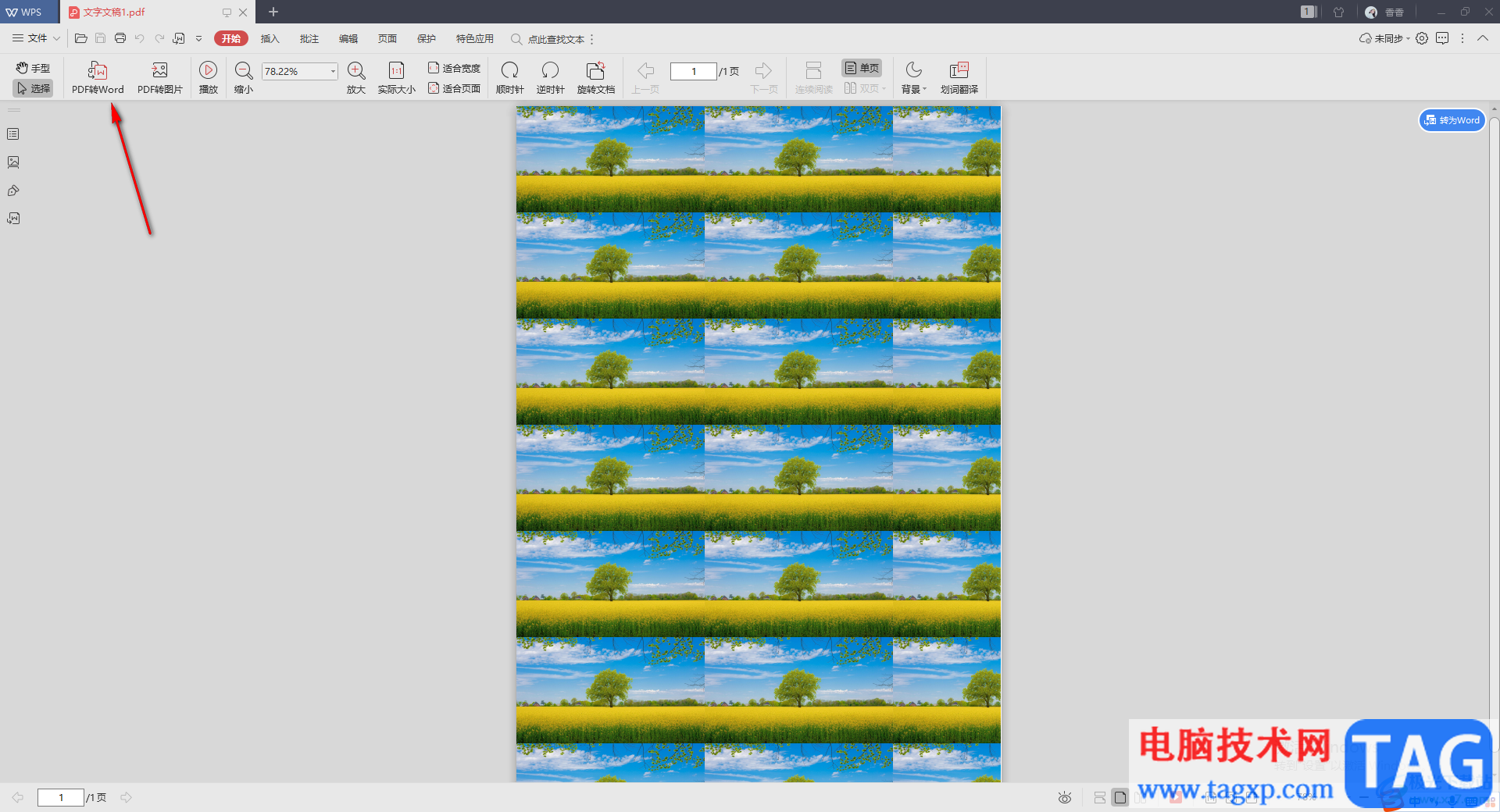Viewport: 1500px width, 812px height.
Task: Click the floating 转为Word button
Action: [1452, 120]
